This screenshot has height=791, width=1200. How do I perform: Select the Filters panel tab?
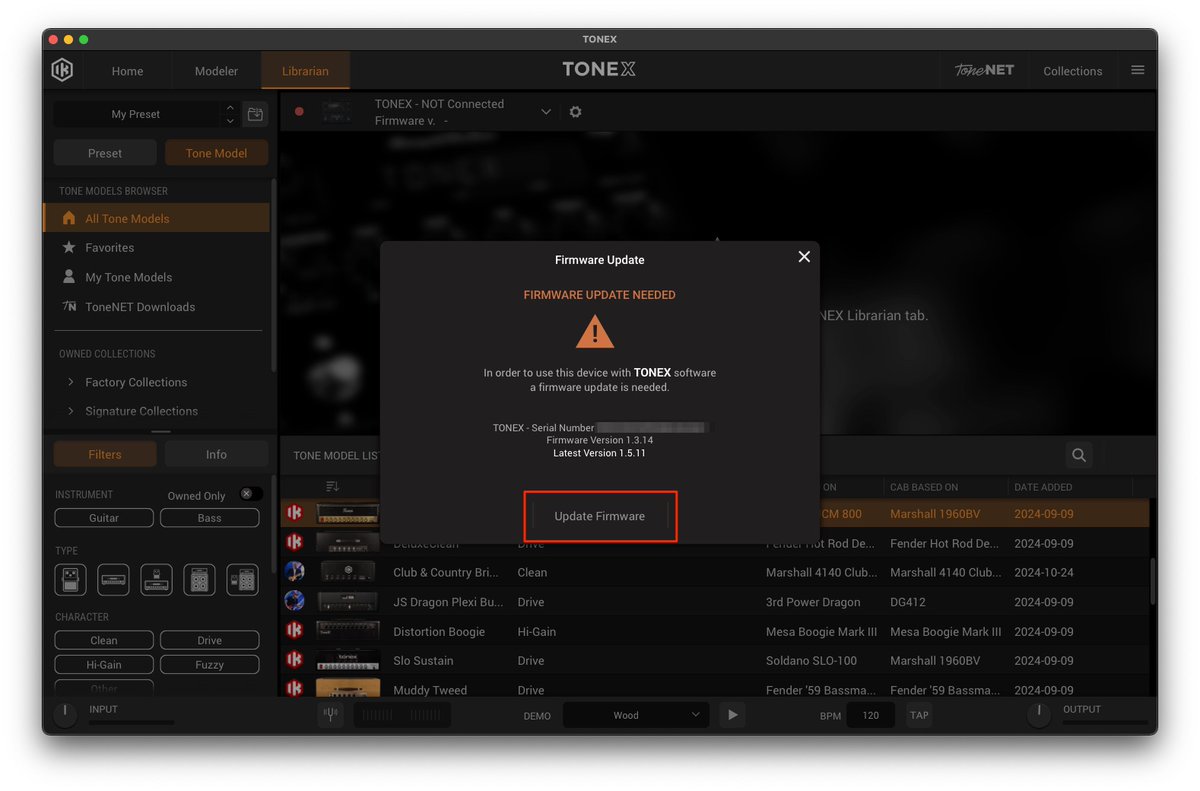(105, 454)
